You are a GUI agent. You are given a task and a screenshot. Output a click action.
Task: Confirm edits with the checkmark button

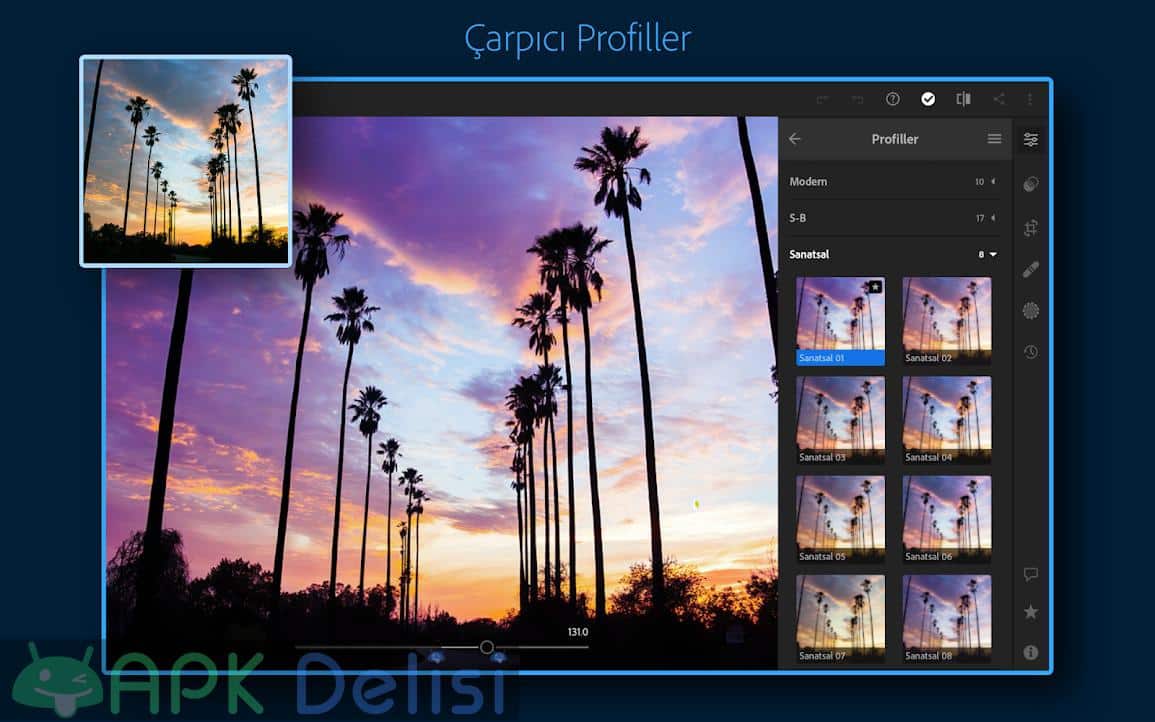pos(928,99)
